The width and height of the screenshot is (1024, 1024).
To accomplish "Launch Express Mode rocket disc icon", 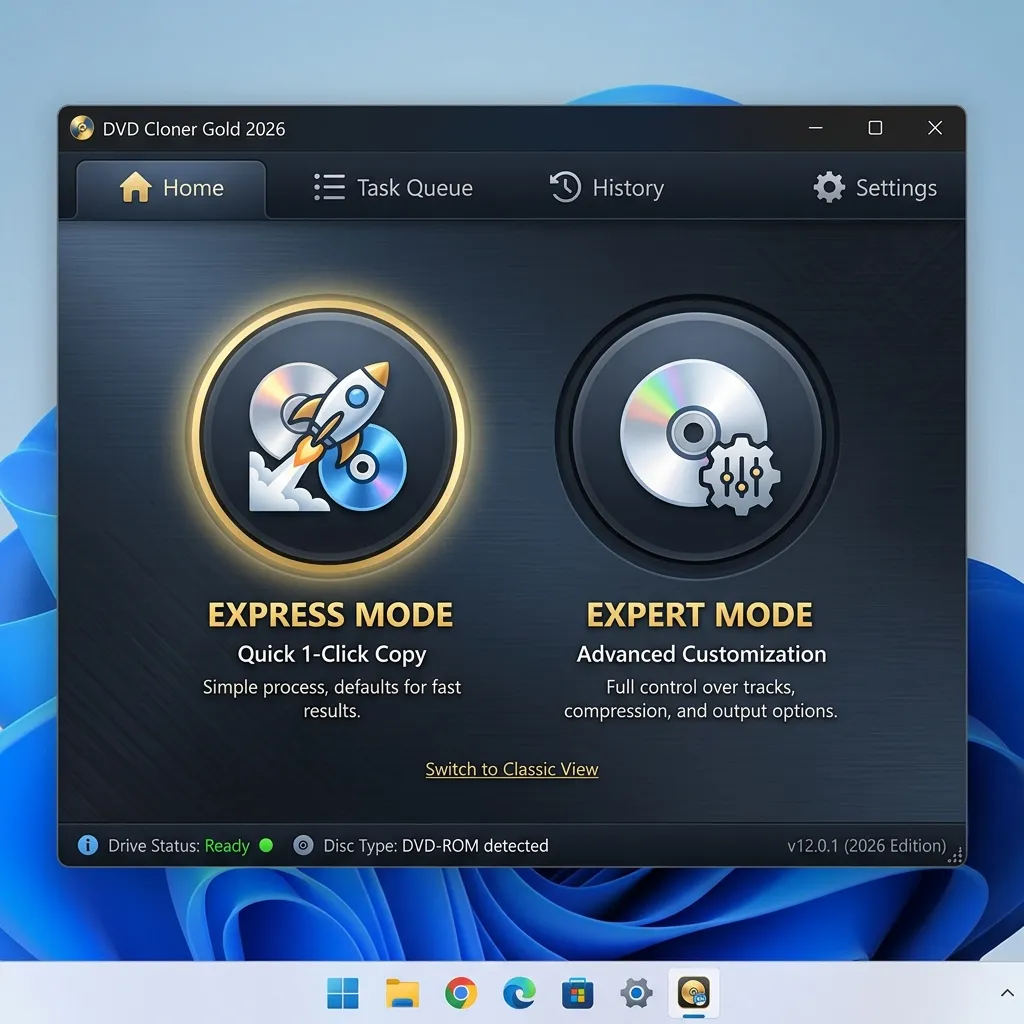I will point(328,436).
